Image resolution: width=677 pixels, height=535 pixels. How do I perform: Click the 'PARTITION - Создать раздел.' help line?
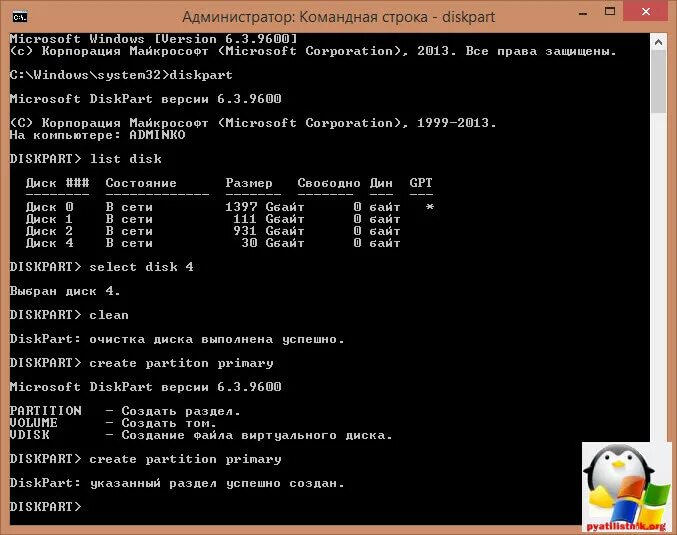point(125,411)
